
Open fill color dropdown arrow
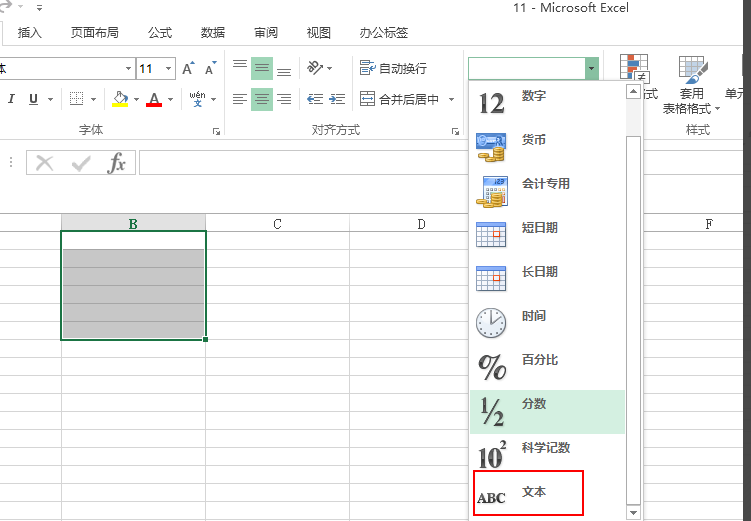point(137,100)
